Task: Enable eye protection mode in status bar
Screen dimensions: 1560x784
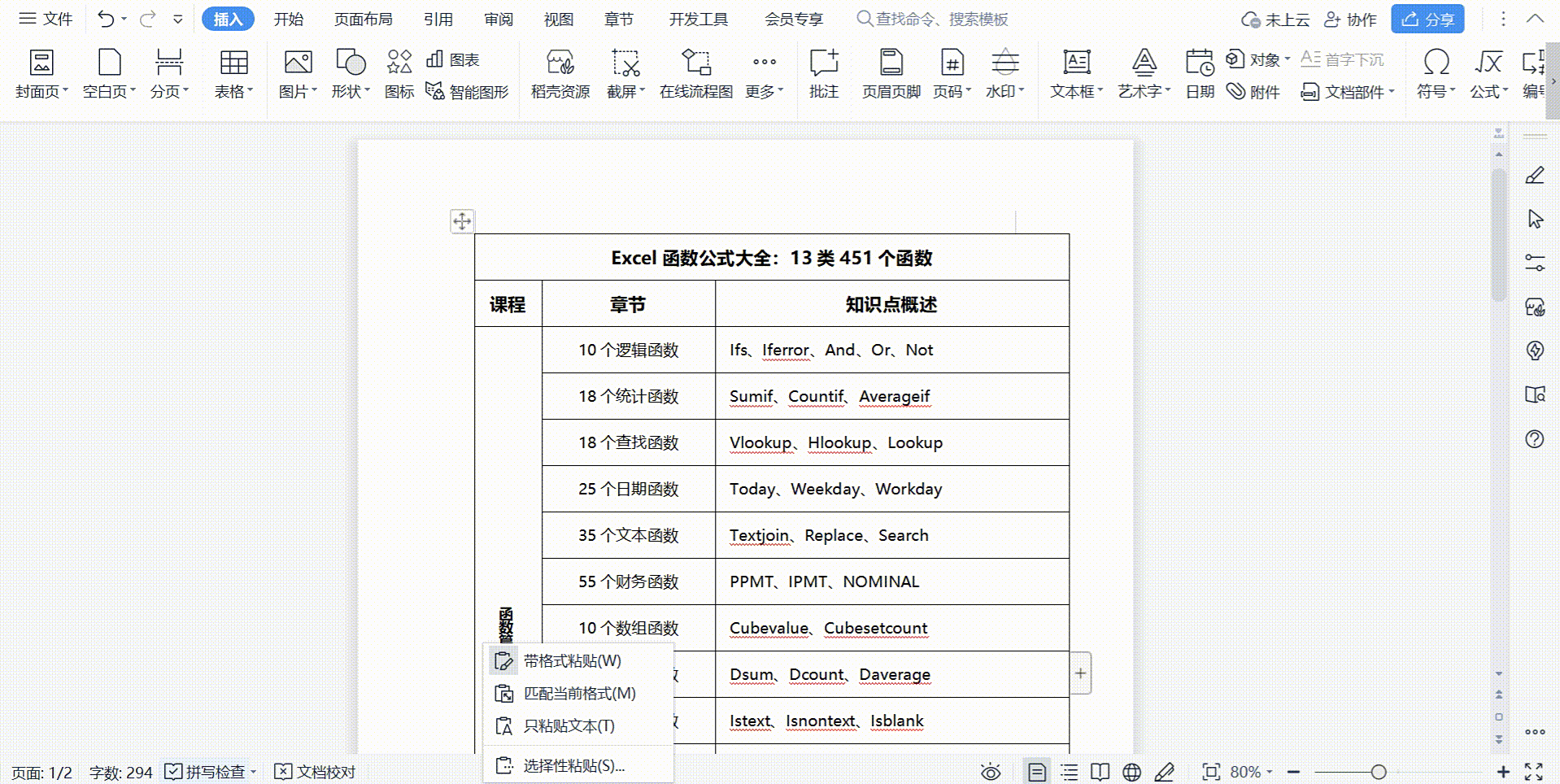Action: click(x=989, y=771)
